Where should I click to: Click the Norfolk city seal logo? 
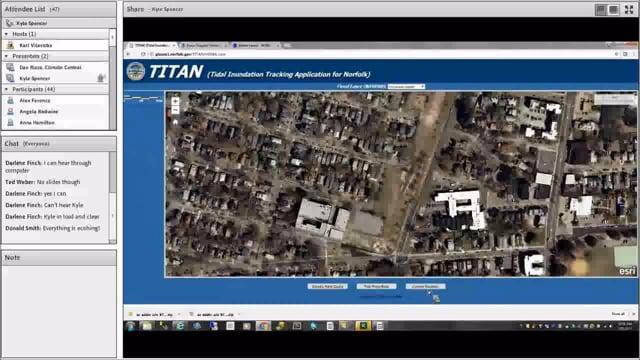pos(136,72)
